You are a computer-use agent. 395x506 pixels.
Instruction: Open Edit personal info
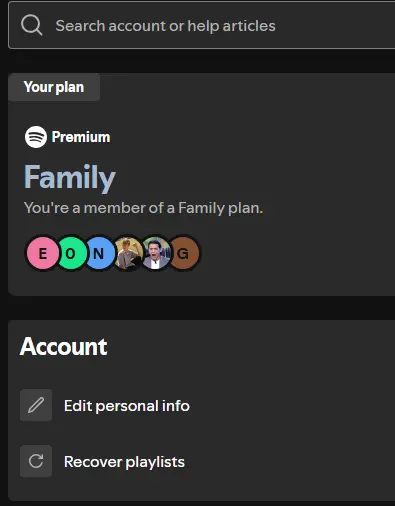pos(127,406)
